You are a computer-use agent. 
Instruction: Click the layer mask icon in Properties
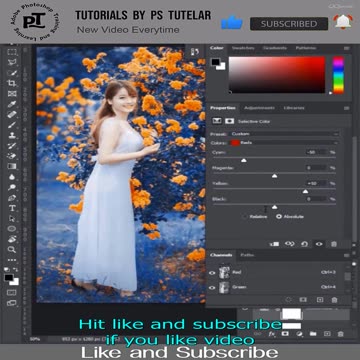click(x=229, y=121)
